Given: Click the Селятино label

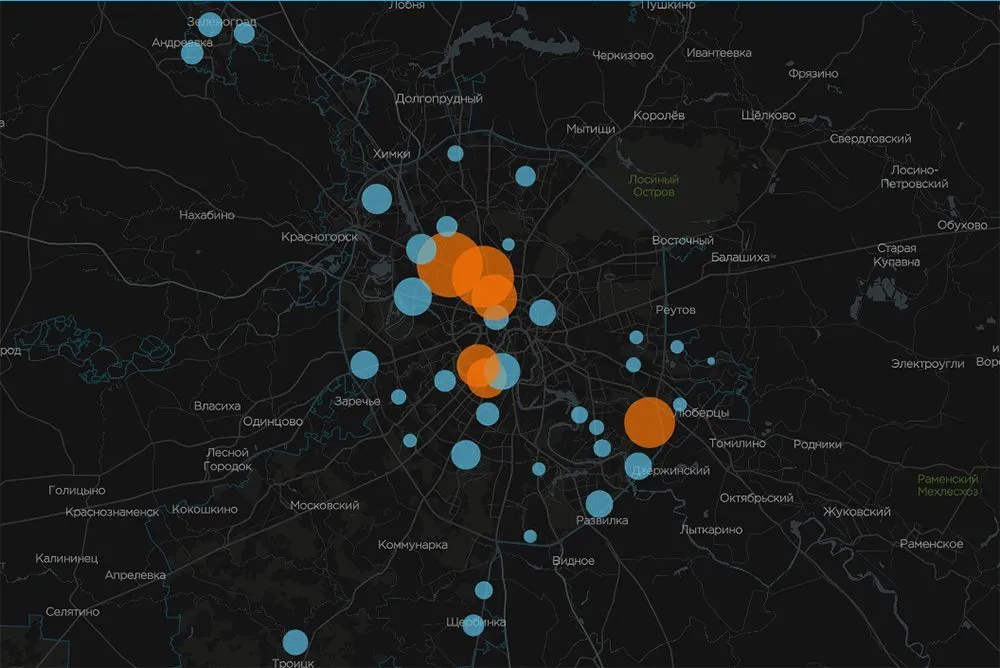Looking at the screenshot, I should 73,611.
